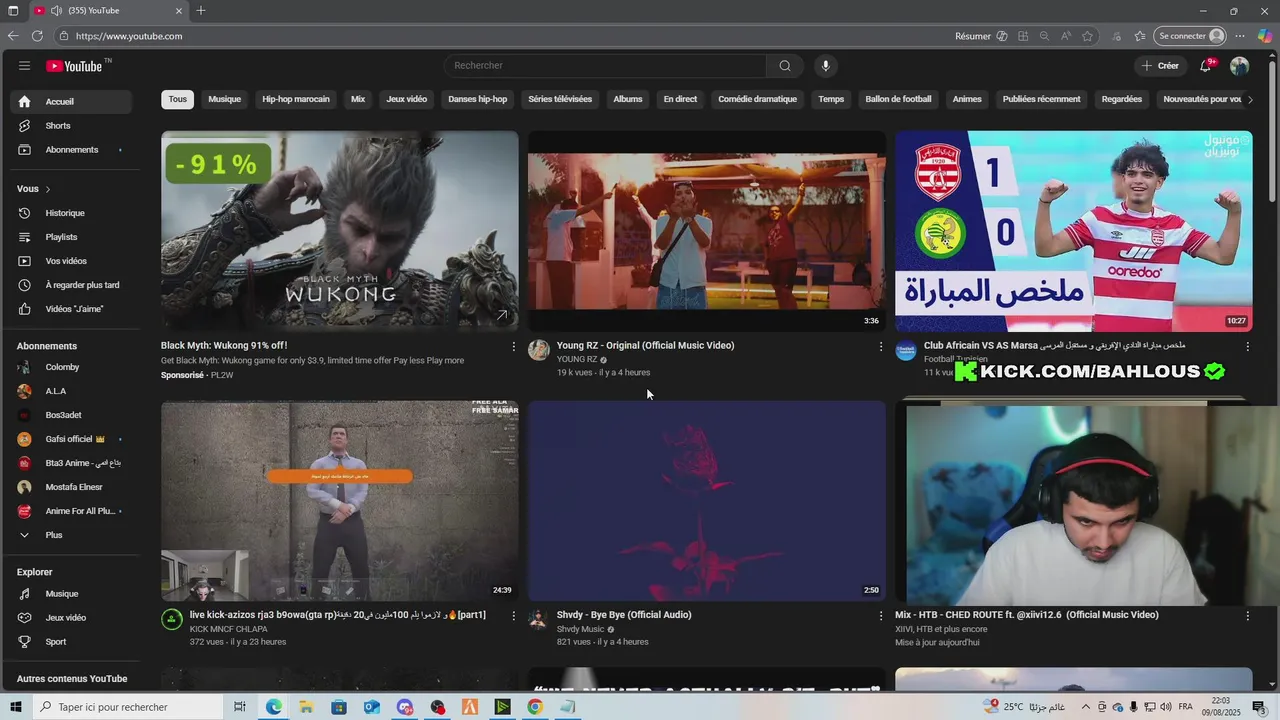Click YOUNG RZ channel name
Image resolution: width=1280 pixels, height=720 pixels.
(577, 359)
